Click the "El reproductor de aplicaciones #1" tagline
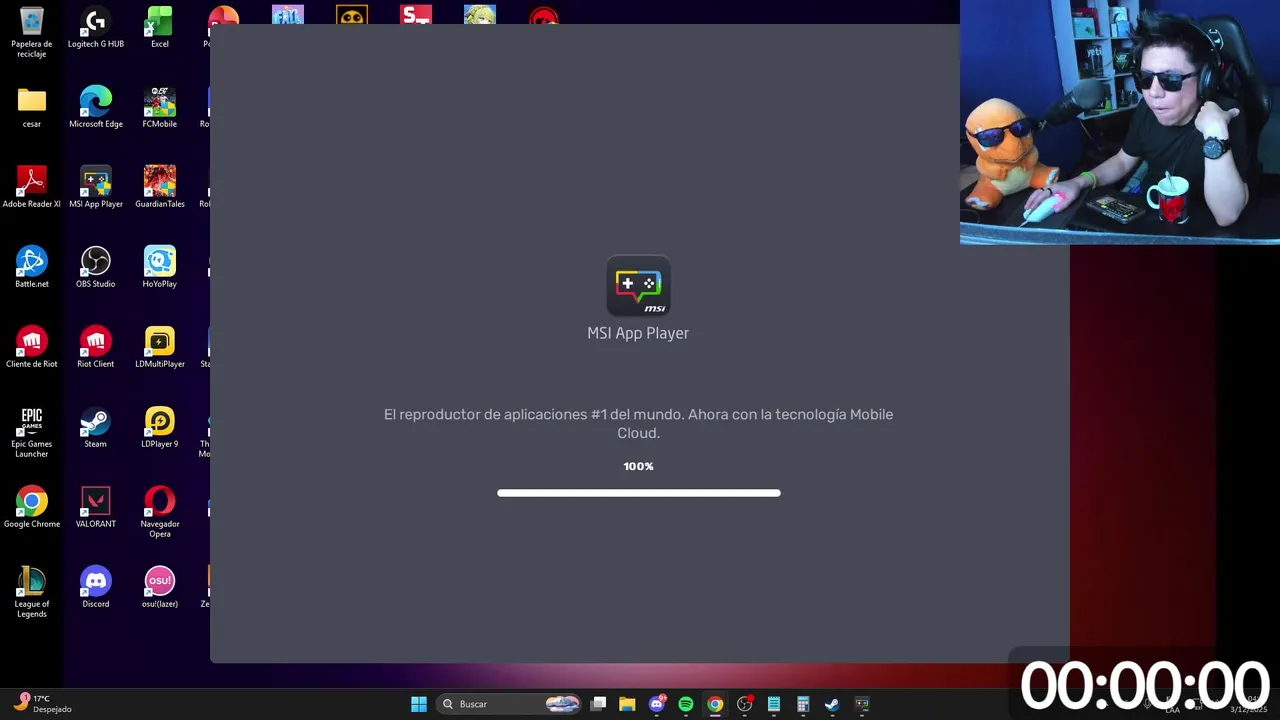This screenshot has width=1280, height=720. (x=638, y=423)
